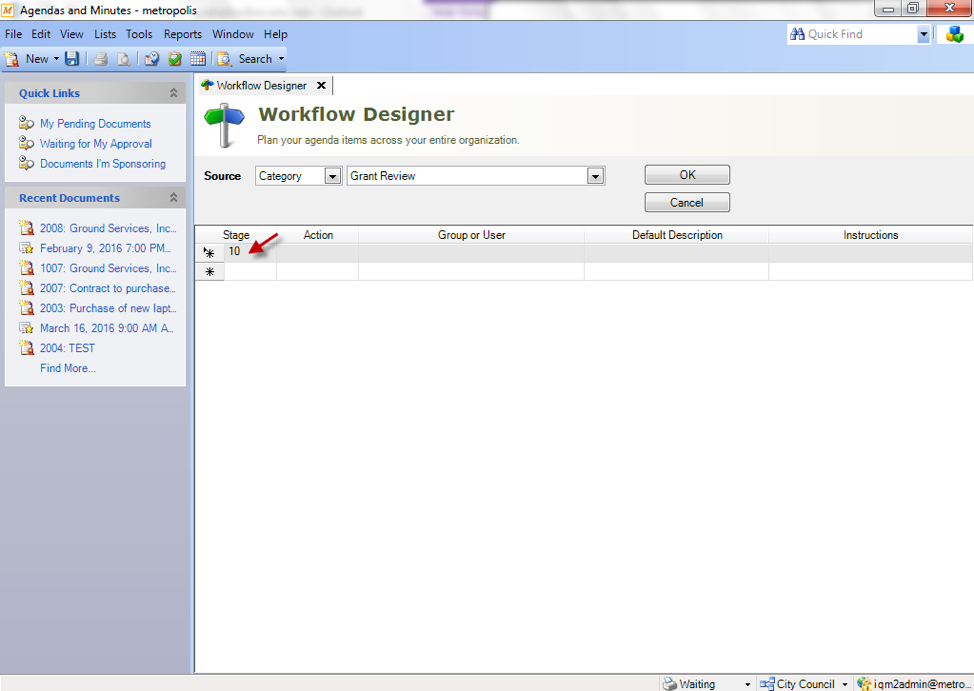Click the Action cell in stage 10 row

pos(317,253)
